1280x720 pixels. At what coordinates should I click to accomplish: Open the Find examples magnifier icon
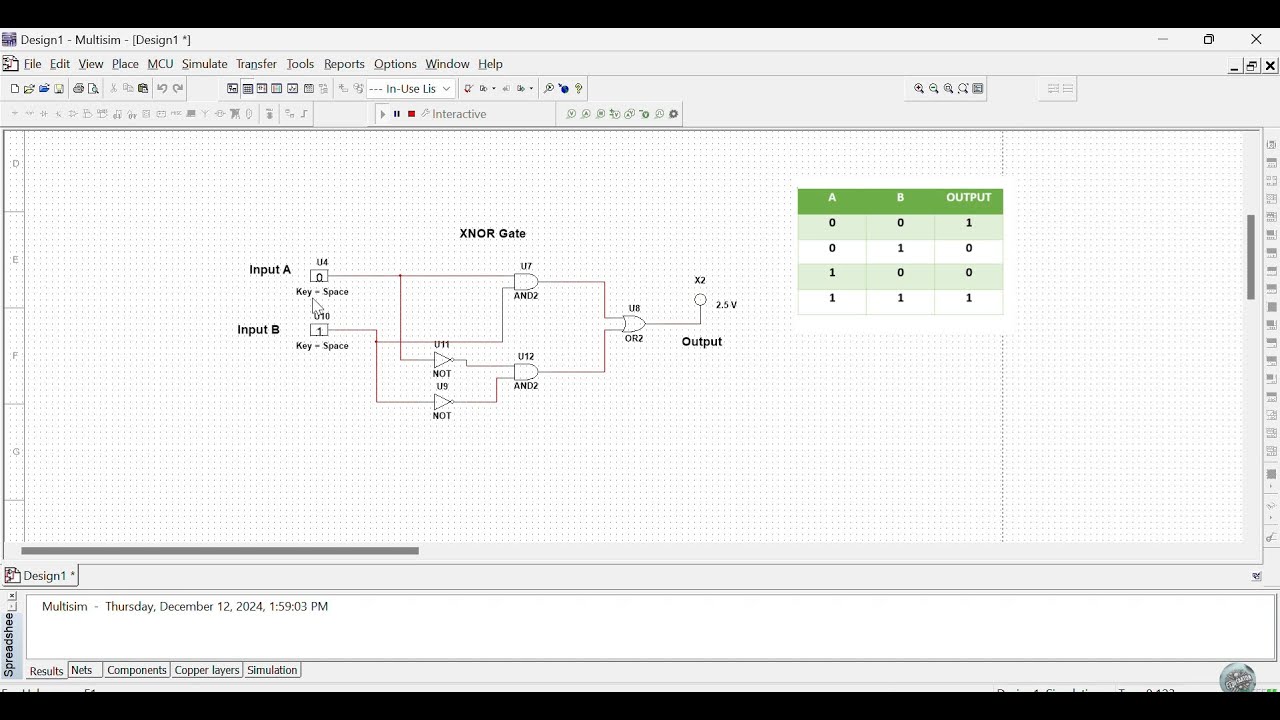[x=548, y=89]
